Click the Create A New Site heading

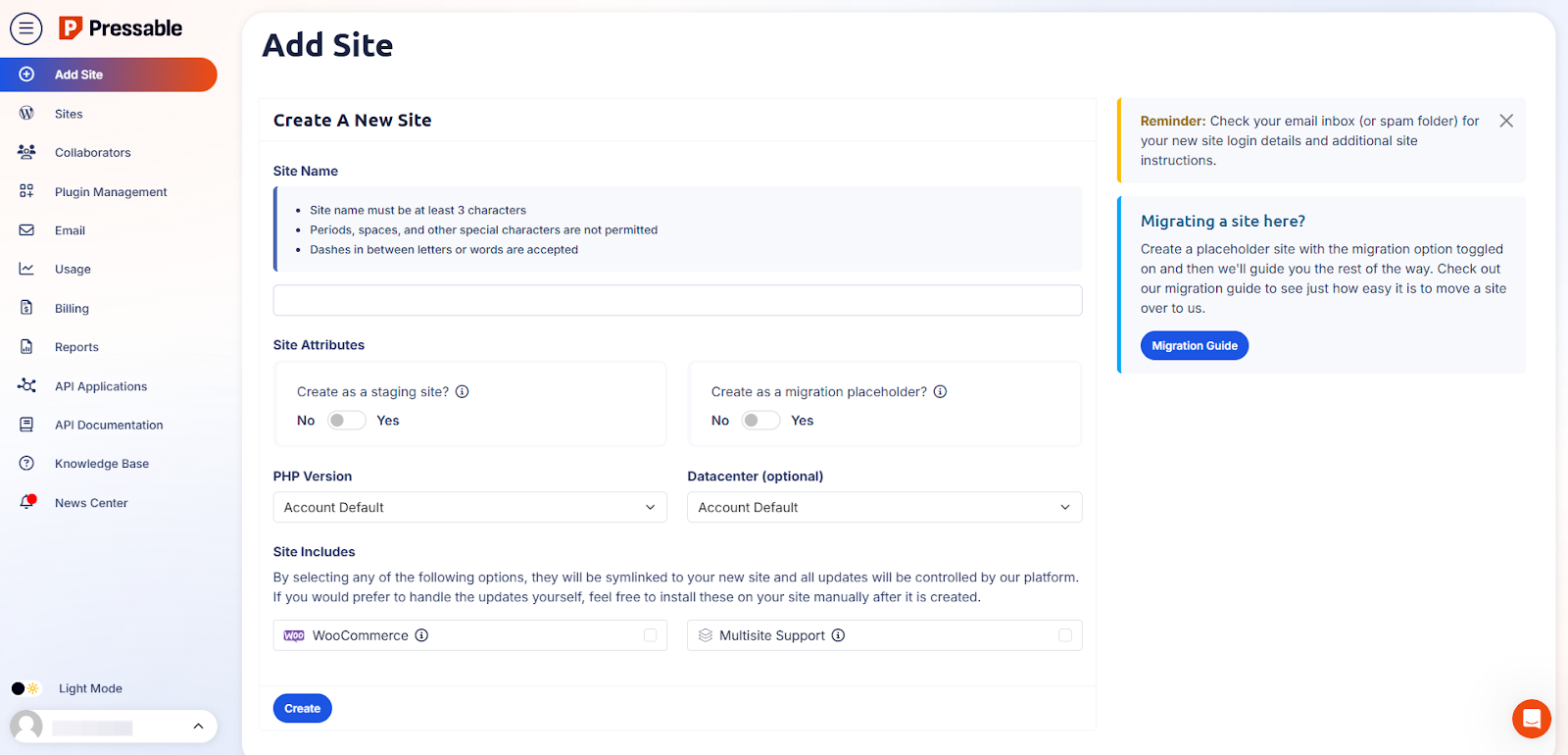(x=353, y=120)
